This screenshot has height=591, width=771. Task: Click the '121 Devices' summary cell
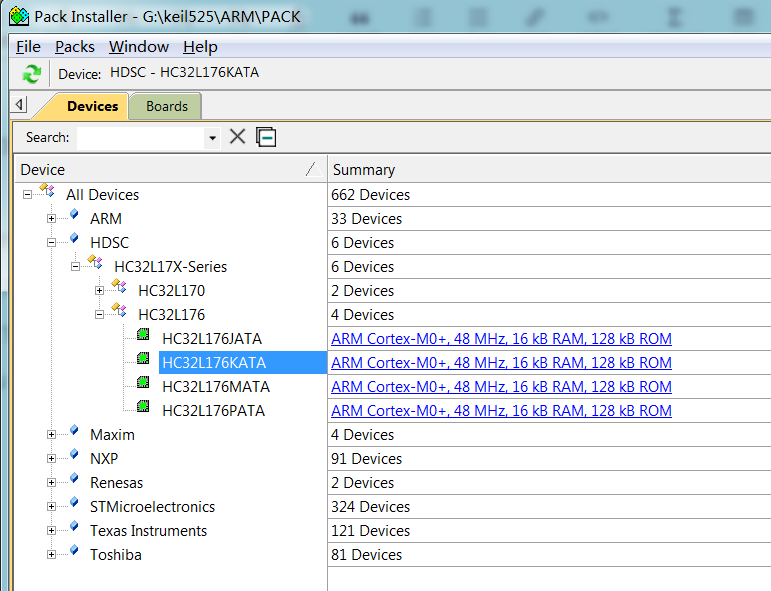(x=370, y=531)
